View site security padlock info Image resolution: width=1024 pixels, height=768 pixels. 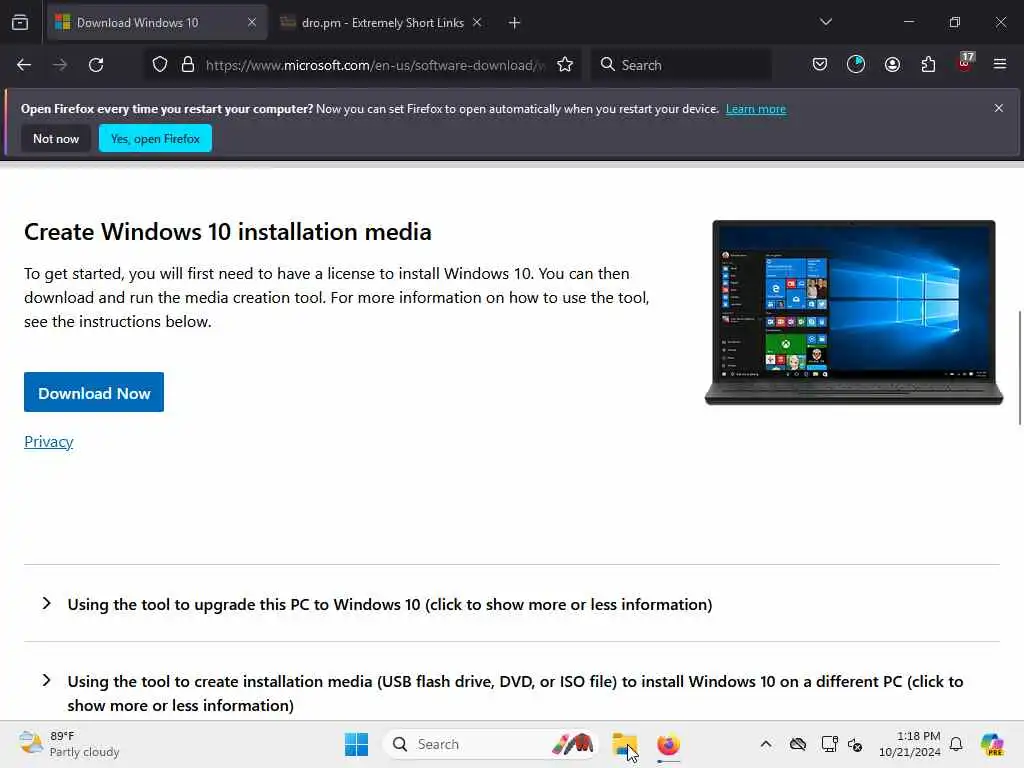pos(188,65)
